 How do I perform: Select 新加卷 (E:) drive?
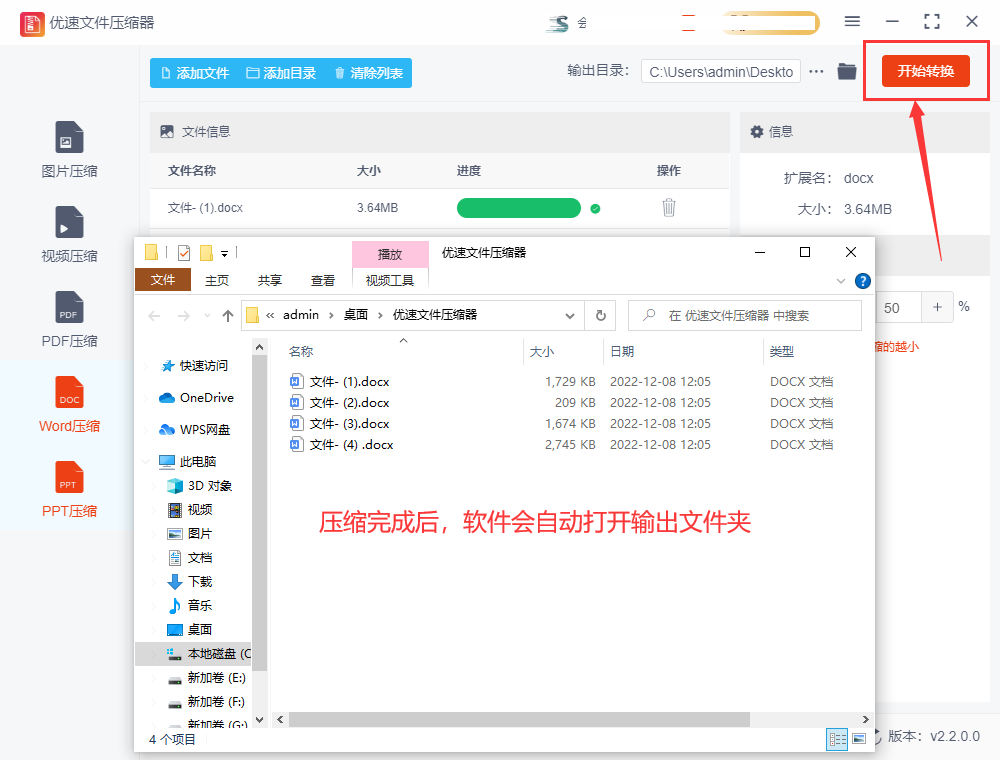(207, 678)
